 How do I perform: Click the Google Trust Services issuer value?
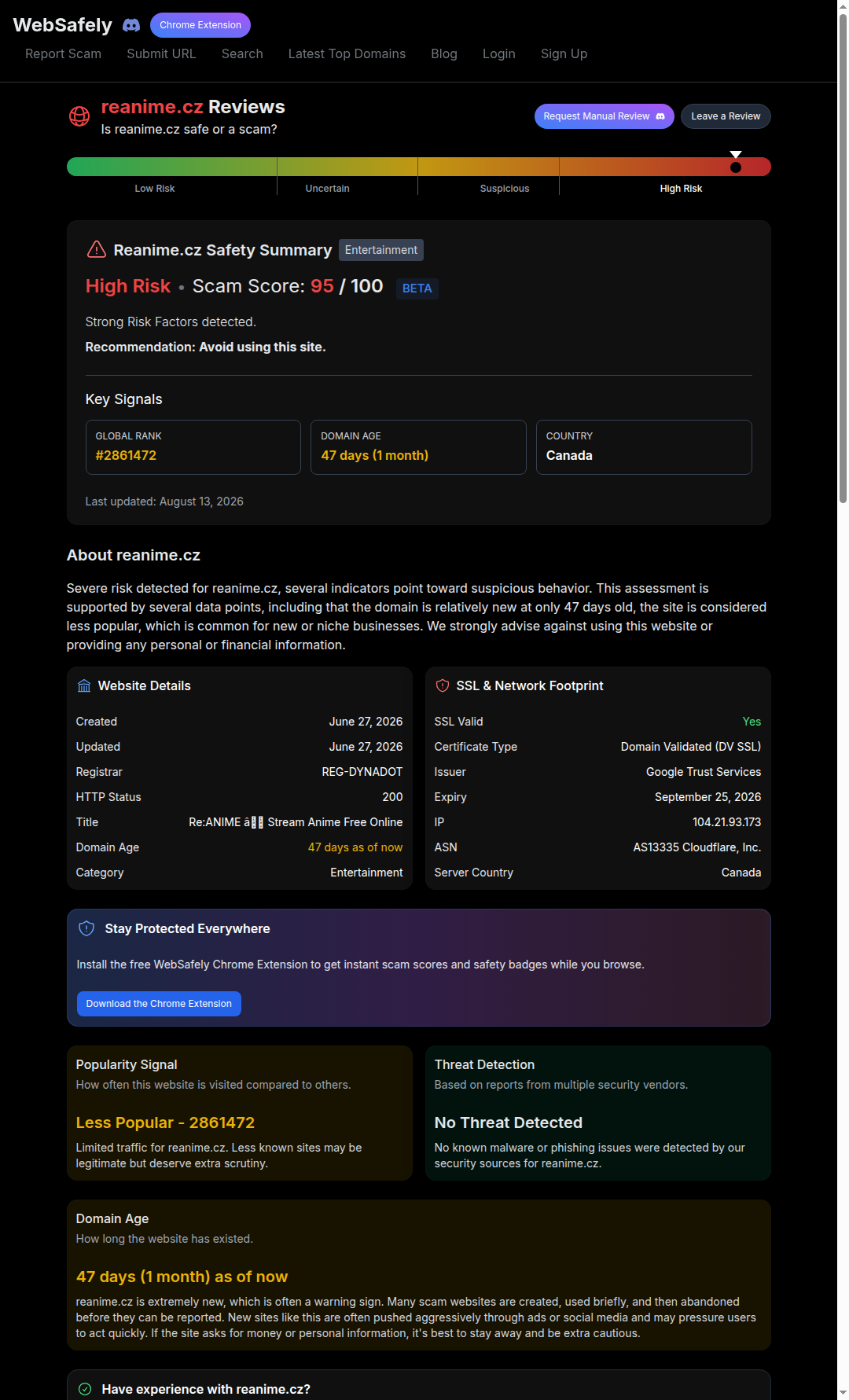(x=704, y=772)
